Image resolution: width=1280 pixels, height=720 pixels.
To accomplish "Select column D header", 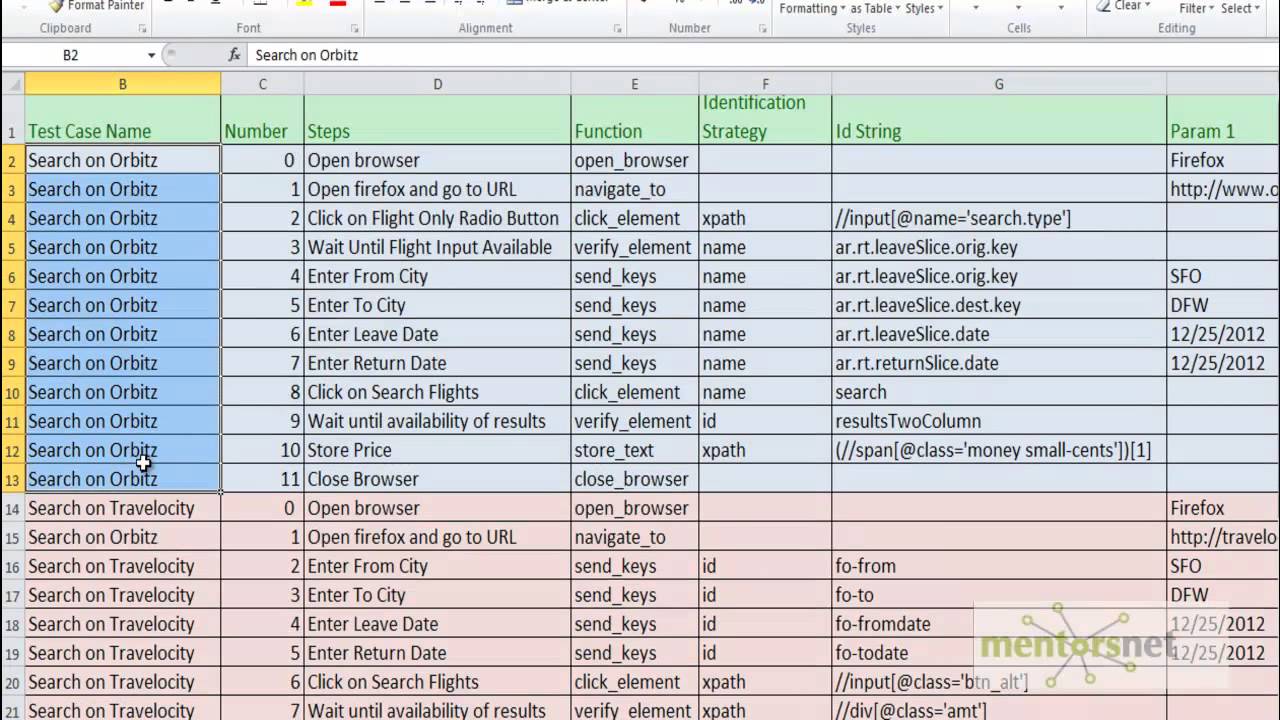I will point(437,84).
